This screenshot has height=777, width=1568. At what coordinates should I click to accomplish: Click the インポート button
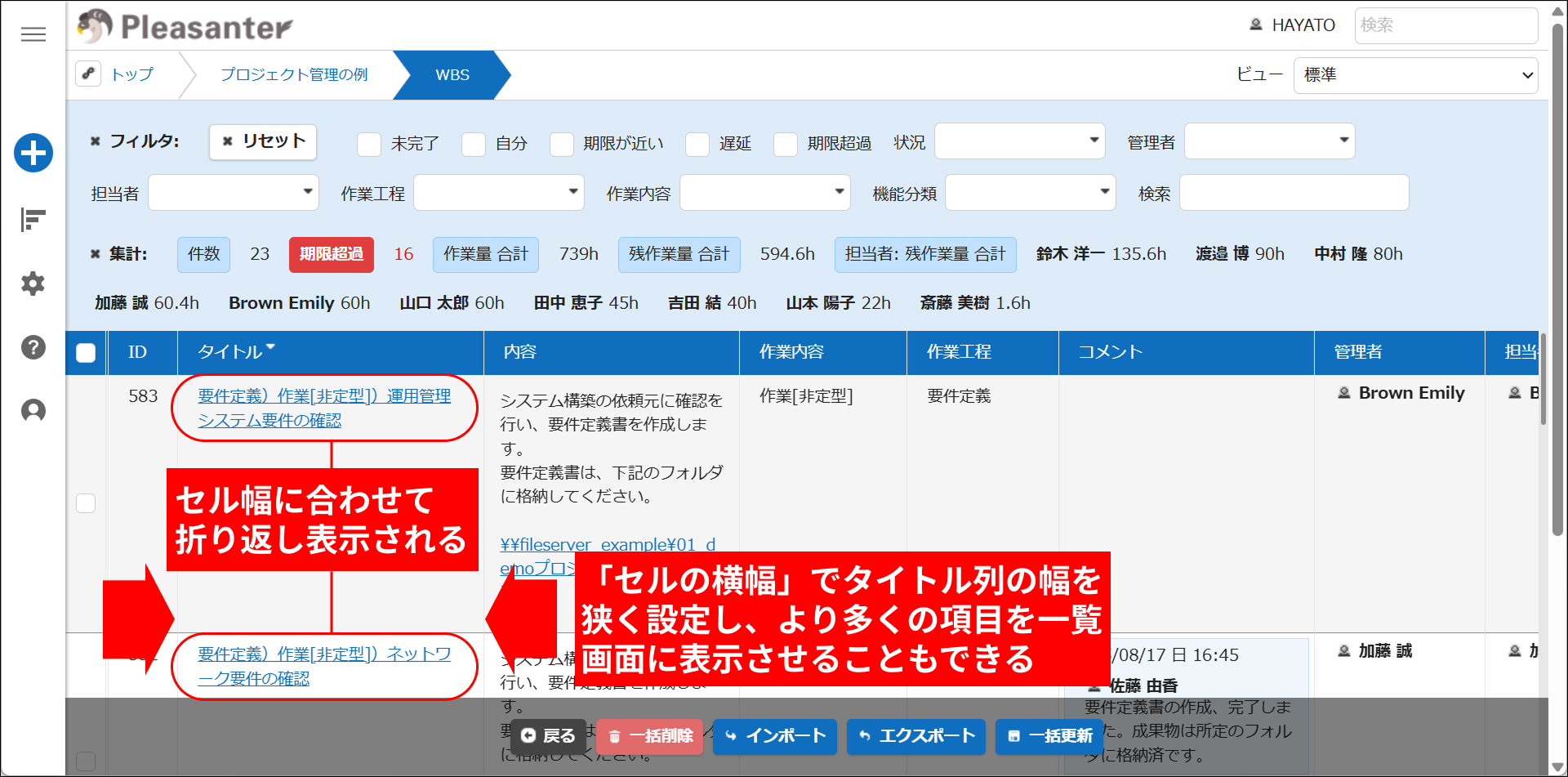pyautogui.click(x=775, y=736)
